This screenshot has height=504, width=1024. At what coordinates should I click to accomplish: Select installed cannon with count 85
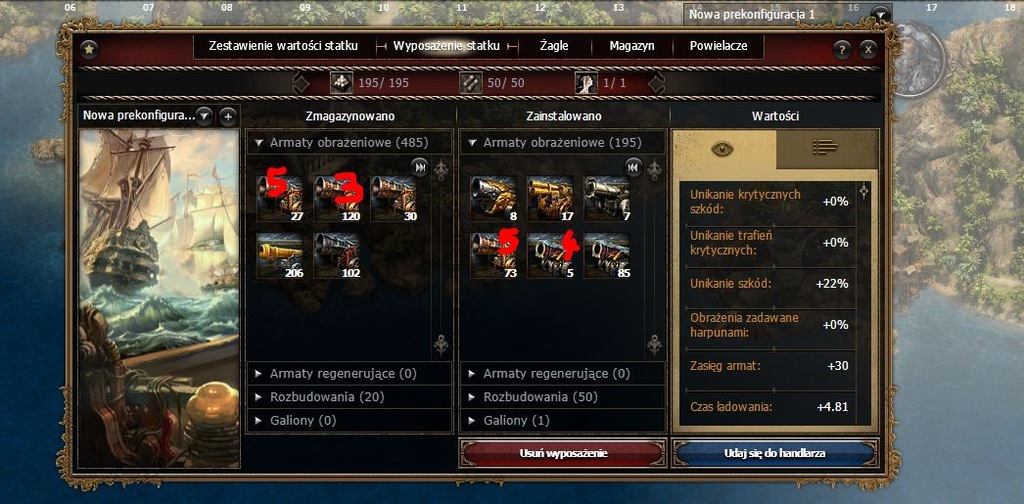pos(607,255)
